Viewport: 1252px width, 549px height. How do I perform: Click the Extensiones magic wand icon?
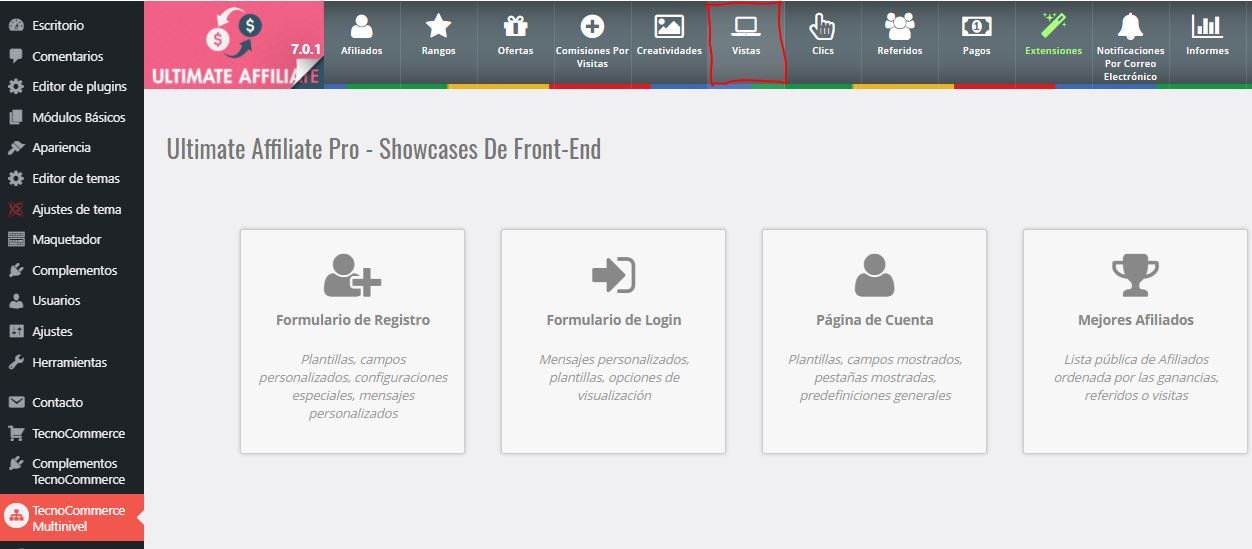point(1053,27)
